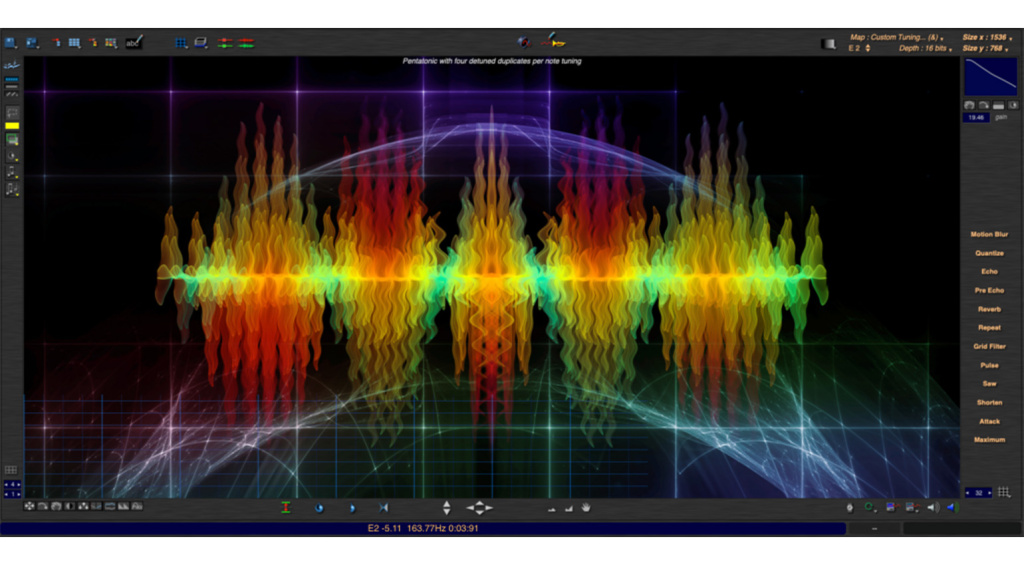
Task: Click the E 2 reference note stepper arrows
Action: (x=867, y=48)
